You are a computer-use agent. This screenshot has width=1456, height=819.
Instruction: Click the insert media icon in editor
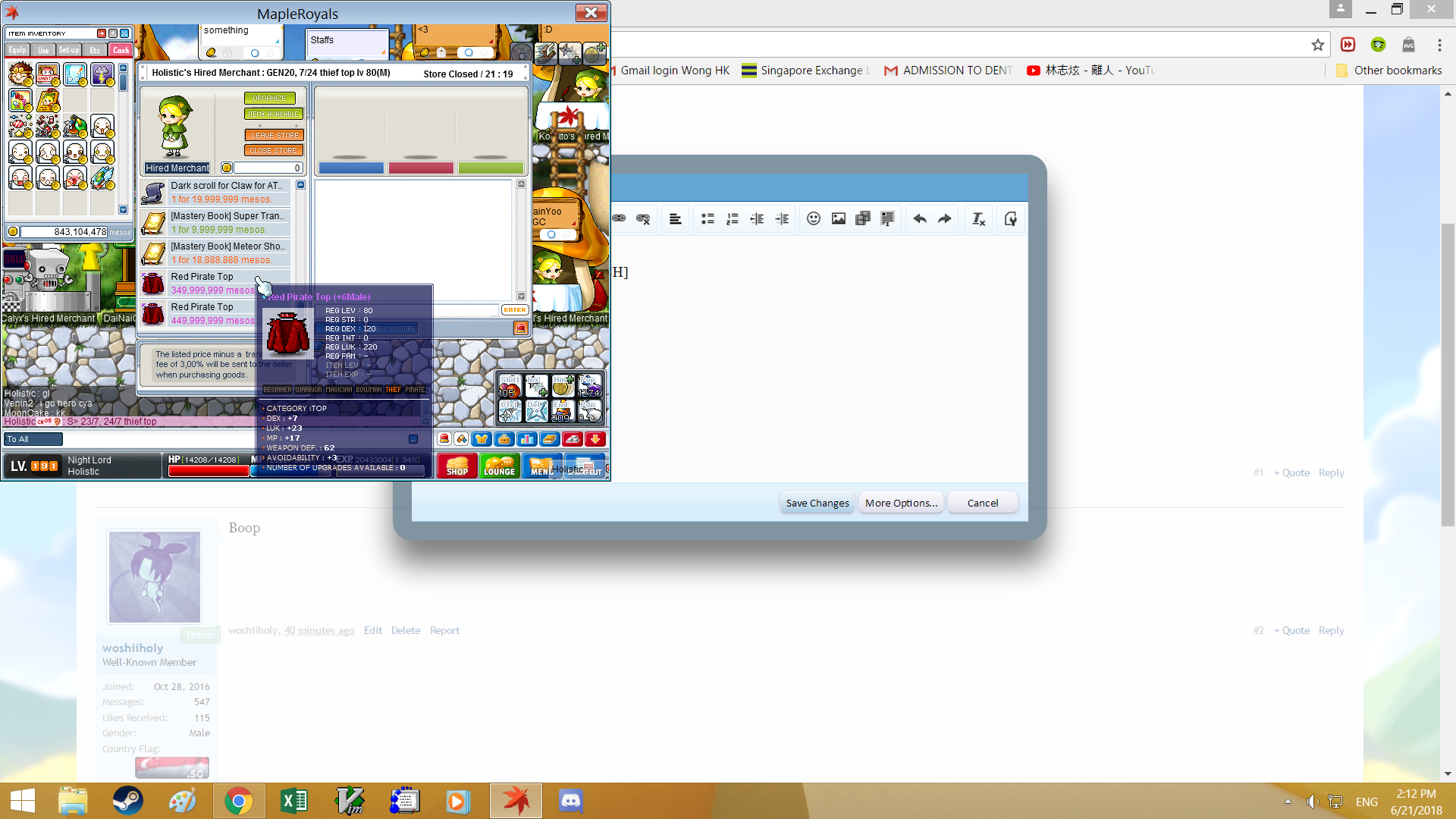[863, 219]
